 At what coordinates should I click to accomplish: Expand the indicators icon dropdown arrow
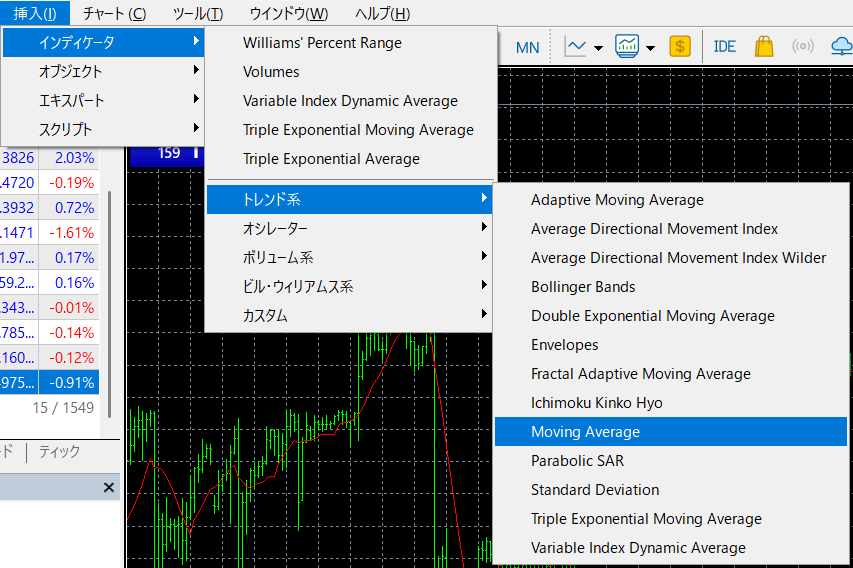point(650,48)
